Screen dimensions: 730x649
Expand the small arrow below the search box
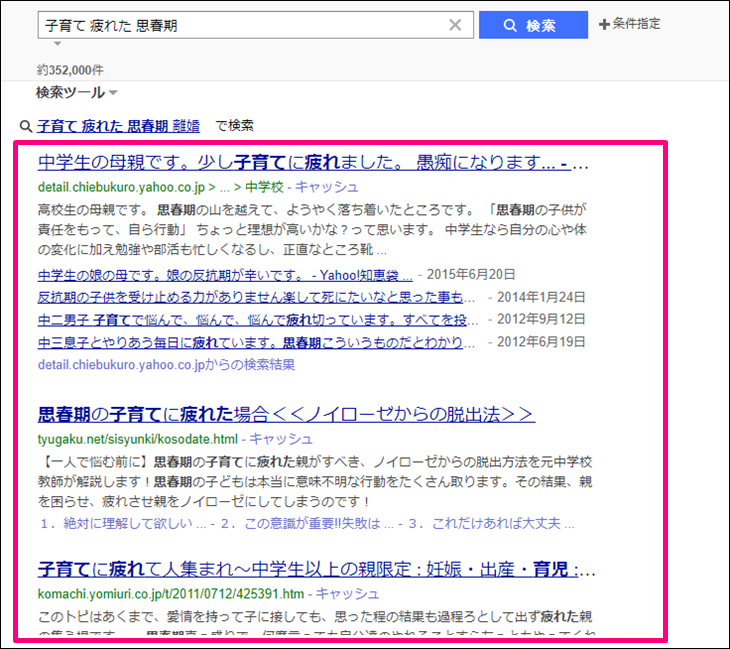click(57, 44)
